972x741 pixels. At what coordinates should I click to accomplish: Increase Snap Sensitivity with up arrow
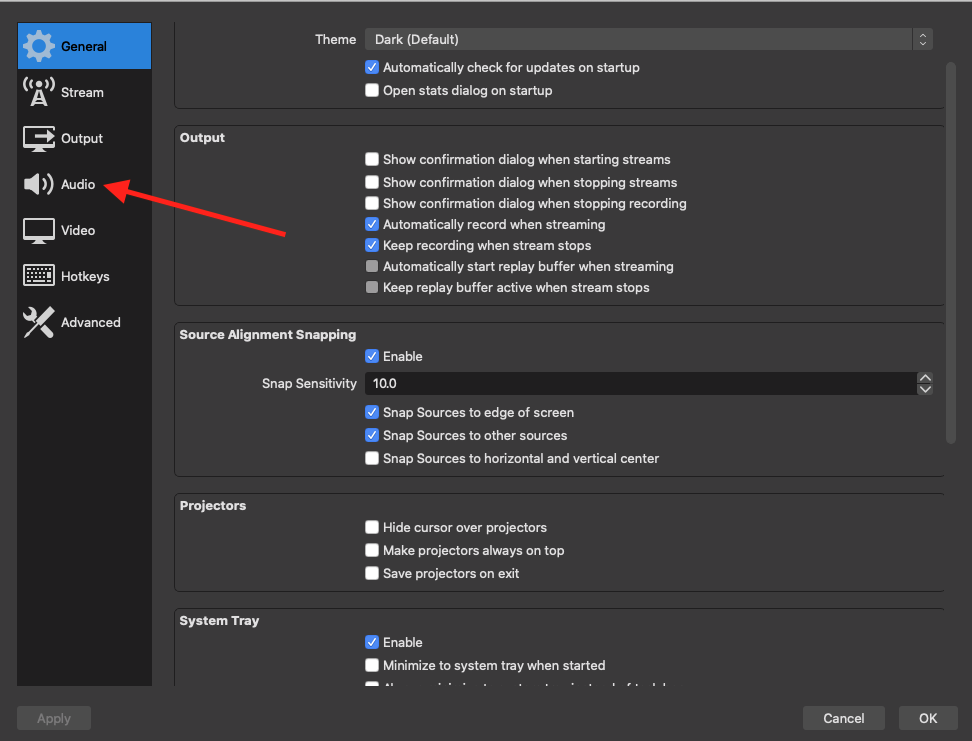(925, 378)
